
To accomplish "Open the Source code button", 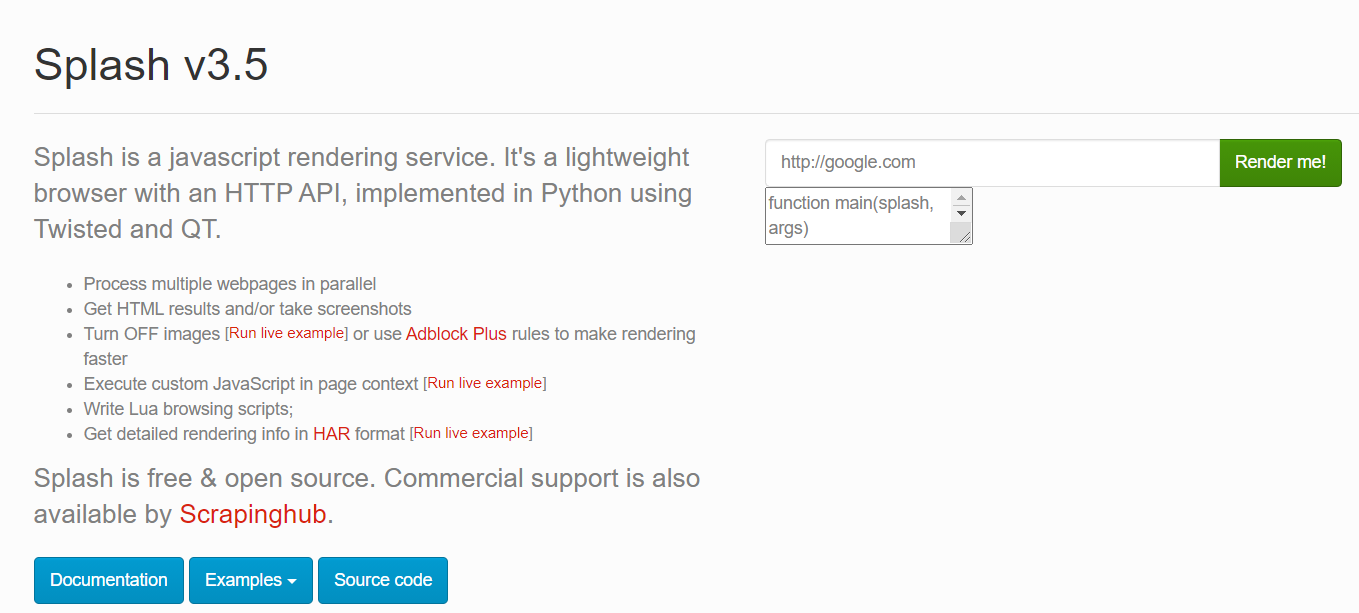I will click(x=383, y=580).
